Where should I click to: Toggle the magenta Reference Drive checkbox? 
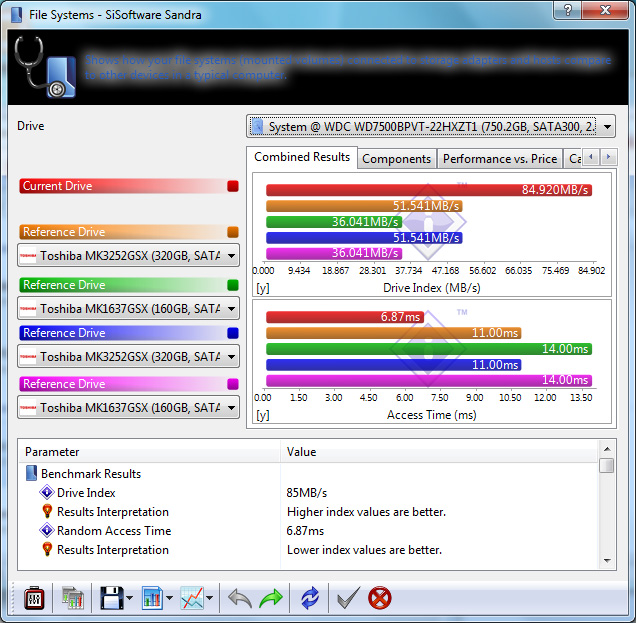pos(233,384)
